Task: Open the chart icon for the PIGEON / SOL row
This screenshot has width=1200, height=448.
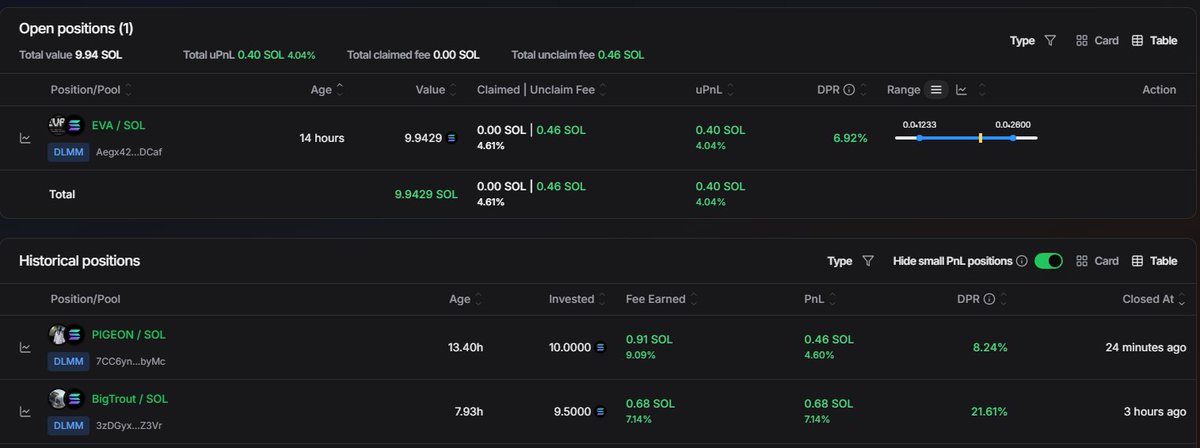Action: point(25,348)
